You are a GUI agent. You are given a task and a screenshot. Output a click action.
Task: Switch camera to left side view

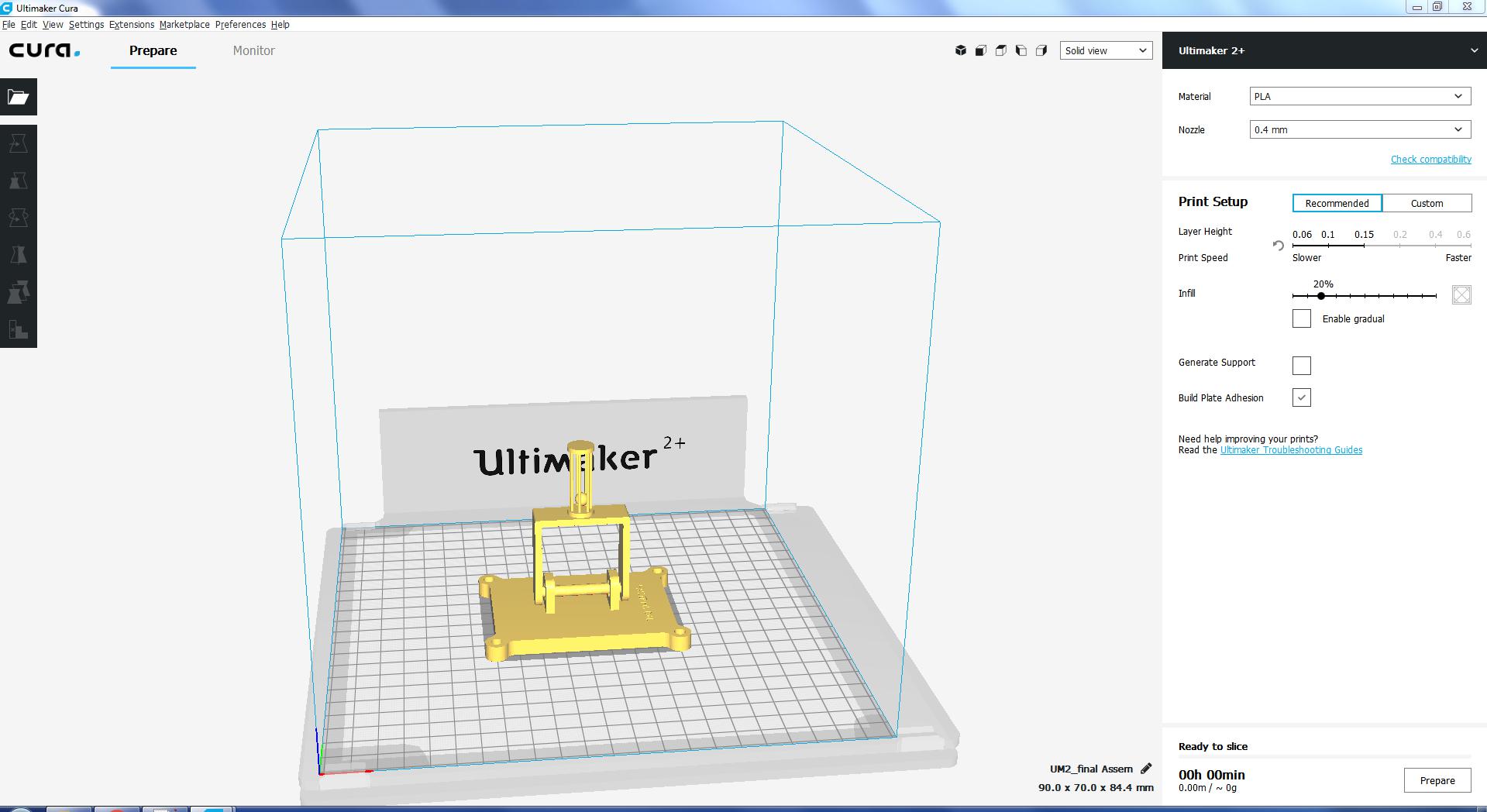(1021, 50)
